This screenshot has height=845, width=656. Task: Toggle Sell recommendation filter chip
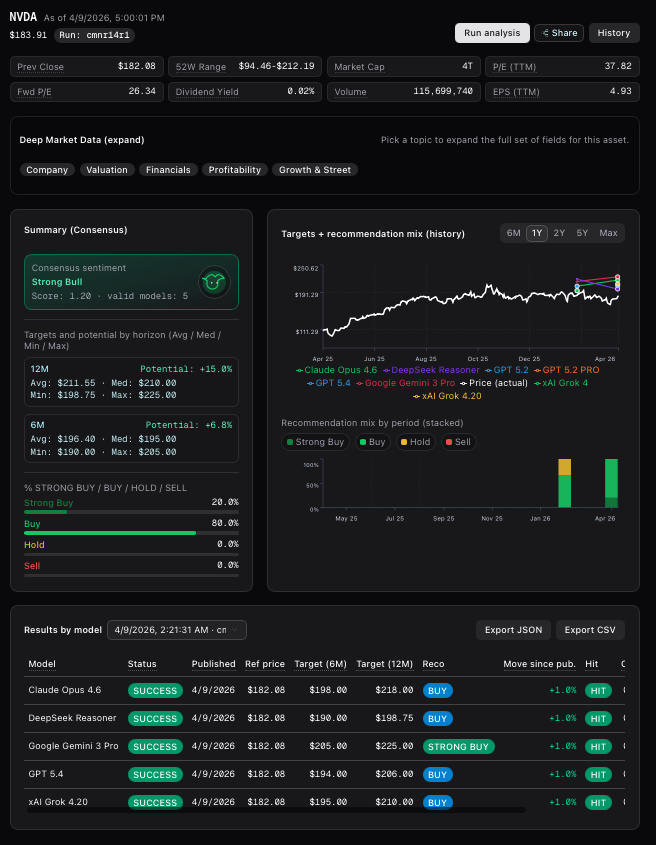(x=458, y=442)
